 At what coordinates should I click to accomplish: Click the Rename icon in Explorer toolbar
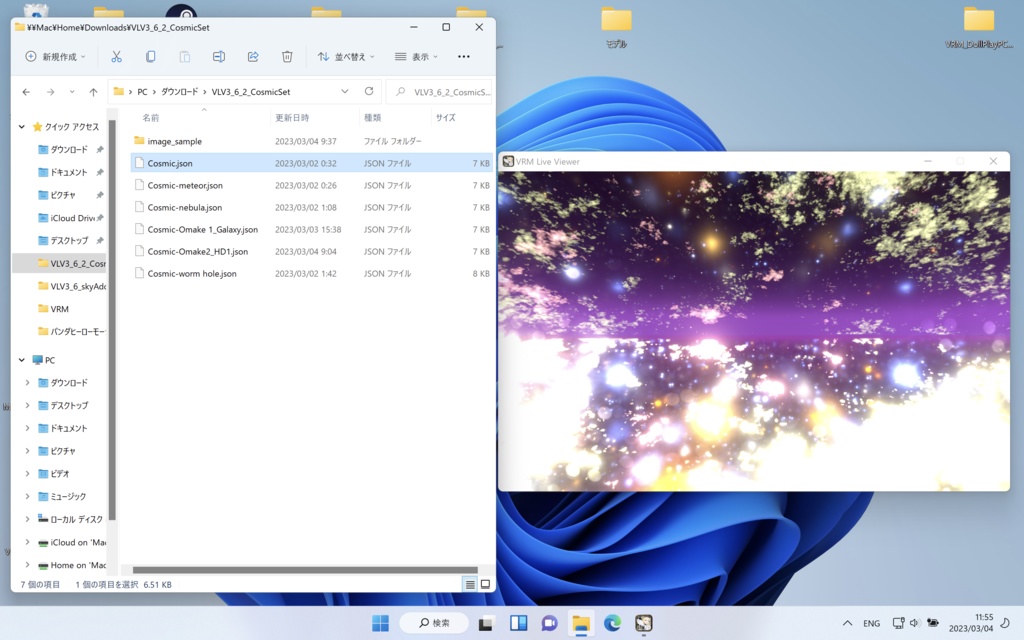[219, 57]
